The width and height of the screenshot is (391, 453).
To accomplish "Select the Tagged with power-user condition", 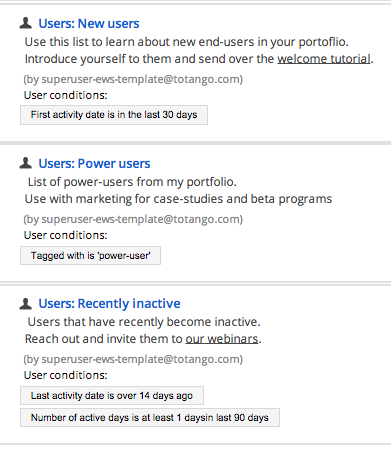I will (x=90, y=256).
